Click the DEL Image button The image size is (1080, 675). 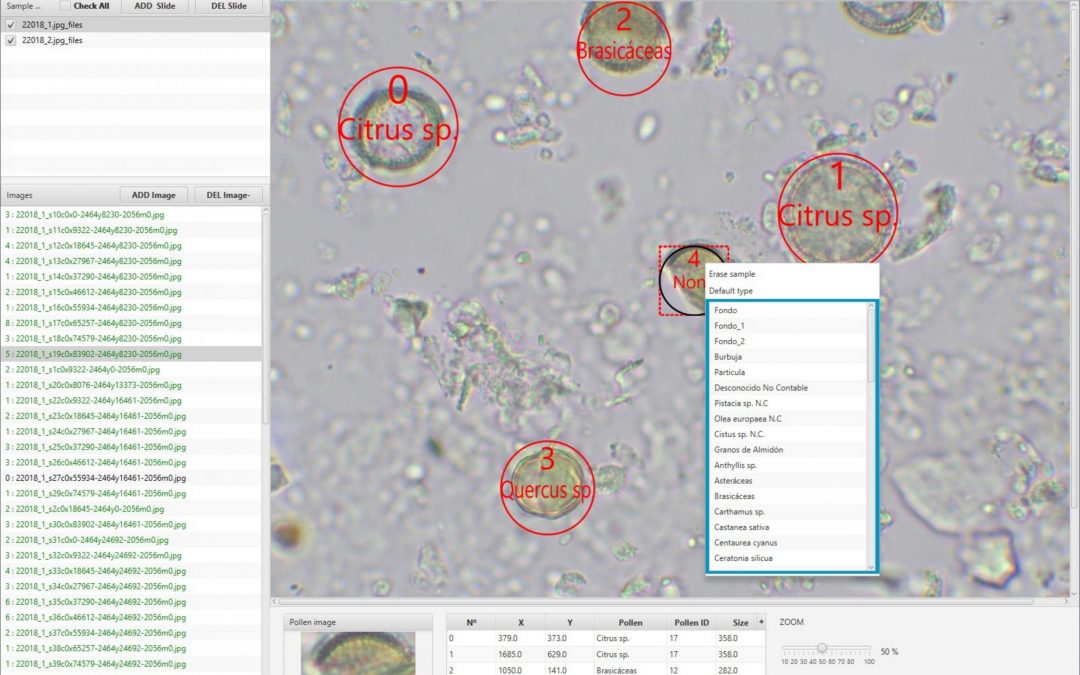tap(228, 195)
